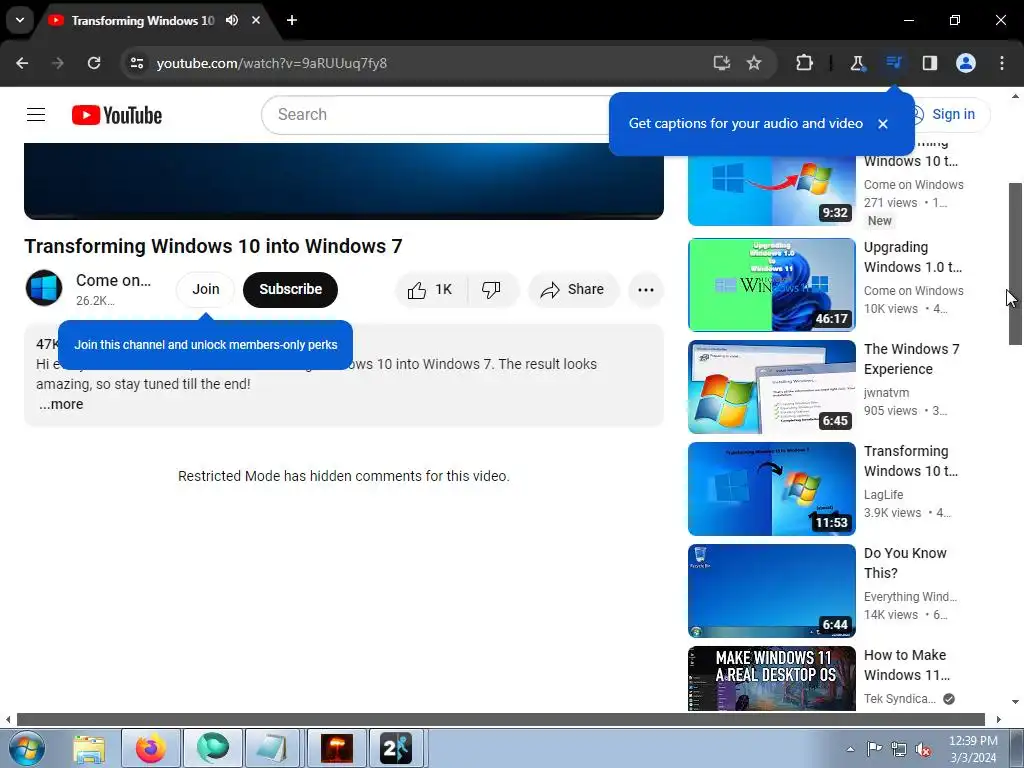
Task: Open the Action Center flag icon
Action: (x=874, y=749)
